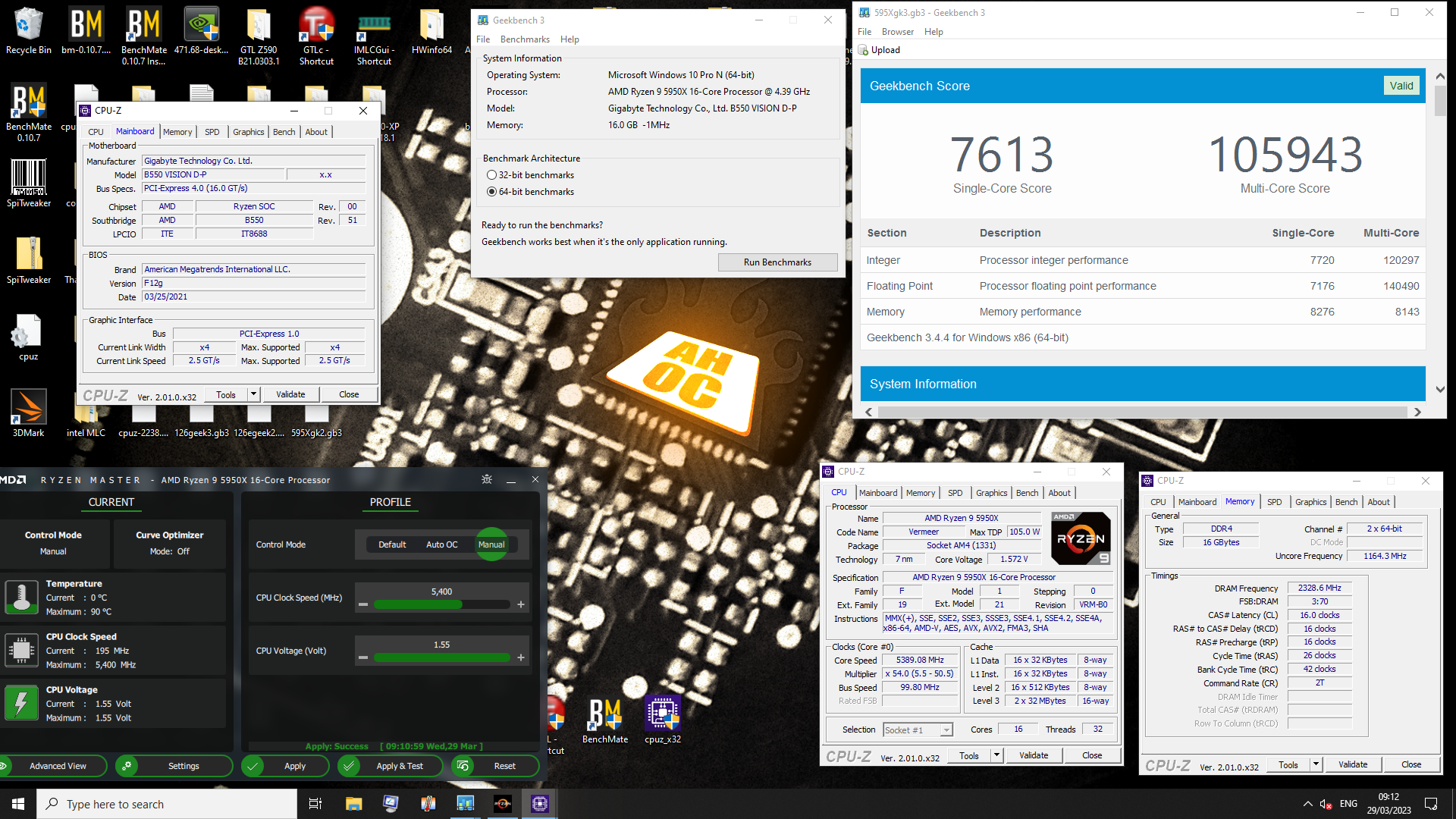Click Validate in Mainboard CPU-Z window

click(290, 394)
